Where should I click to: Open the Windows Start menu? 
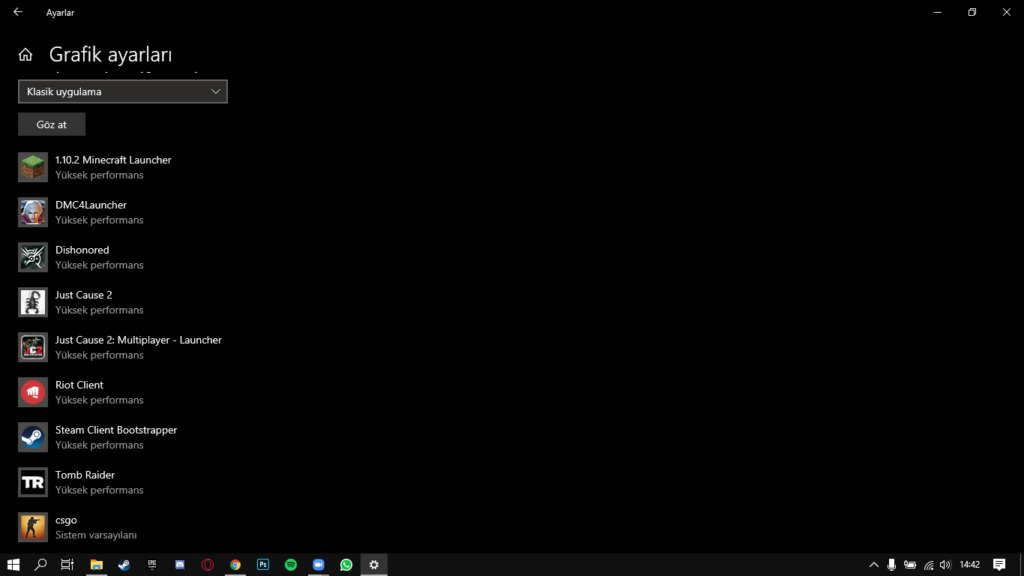(x=13, y=565)
